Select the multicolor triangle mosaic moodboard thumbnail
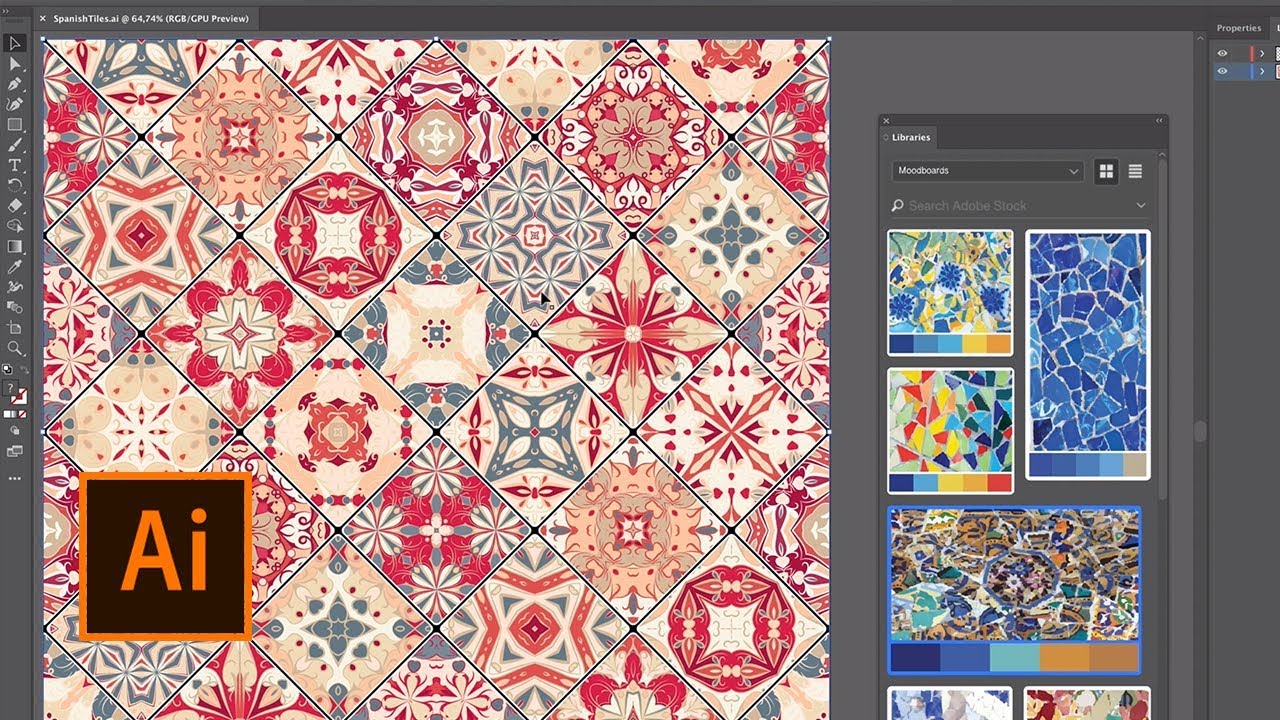The image size is (1280, 720). click(x=950, y=431)
